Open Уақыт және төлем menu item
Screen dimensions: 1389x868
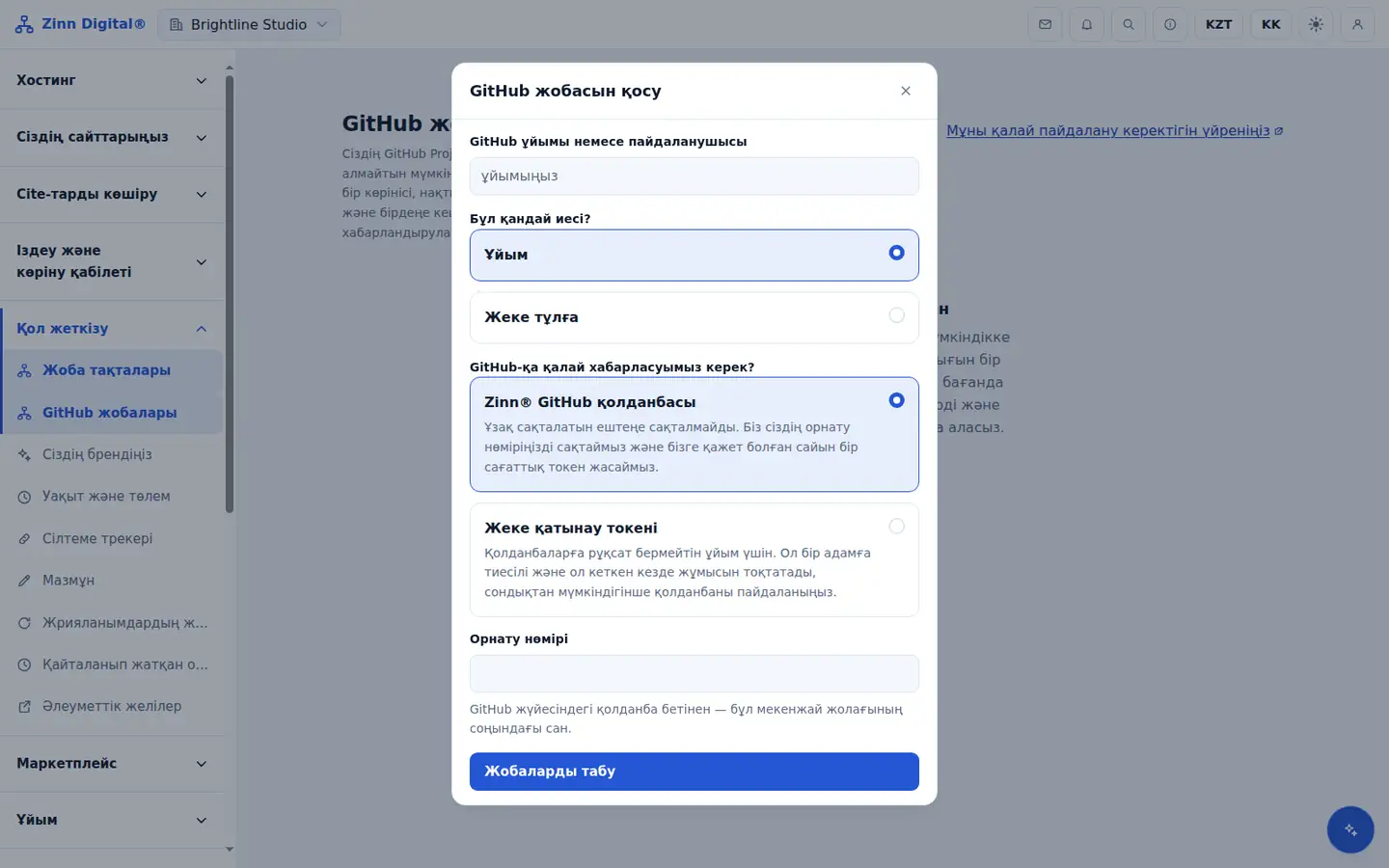[x=112, y=497]
